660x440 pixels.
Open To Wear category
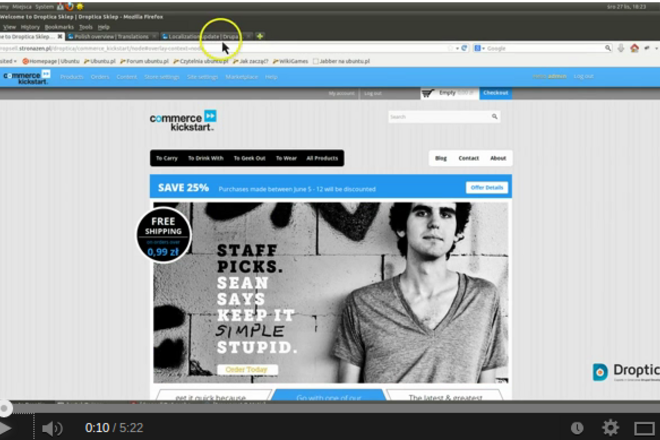(286, 158)
